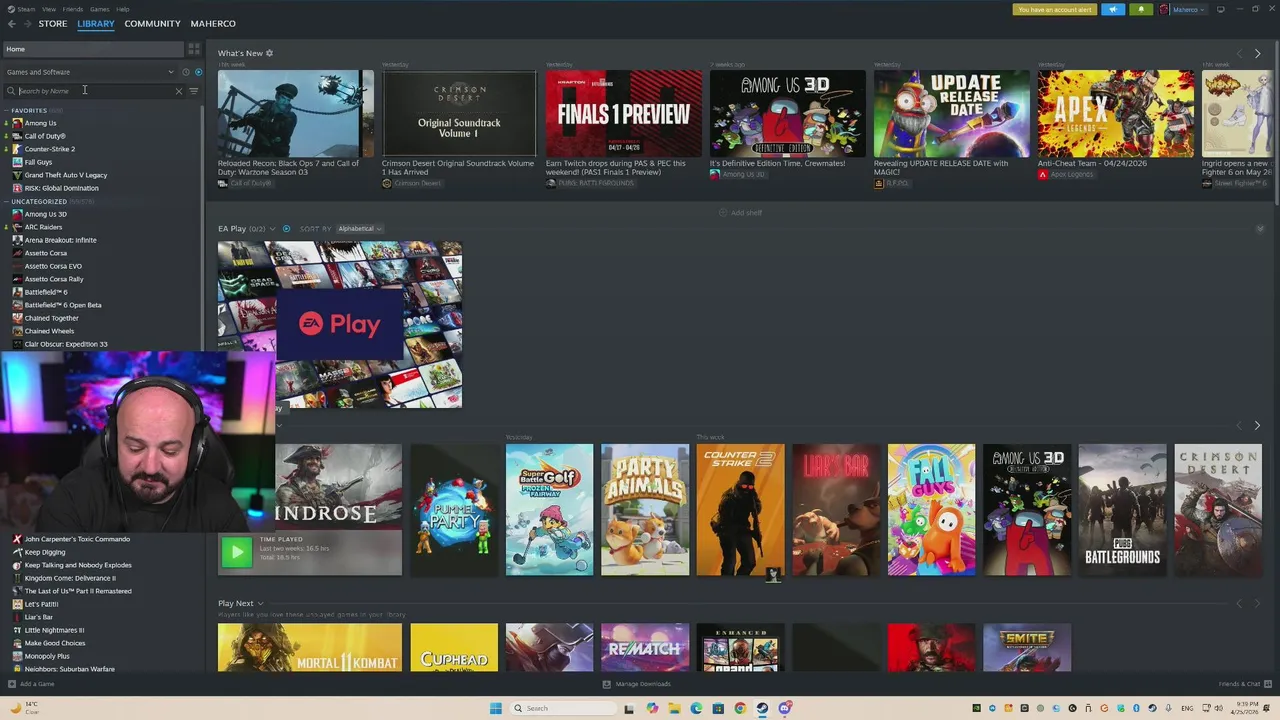Select Monopoly Plus in sidebar list

click(47, 656)
